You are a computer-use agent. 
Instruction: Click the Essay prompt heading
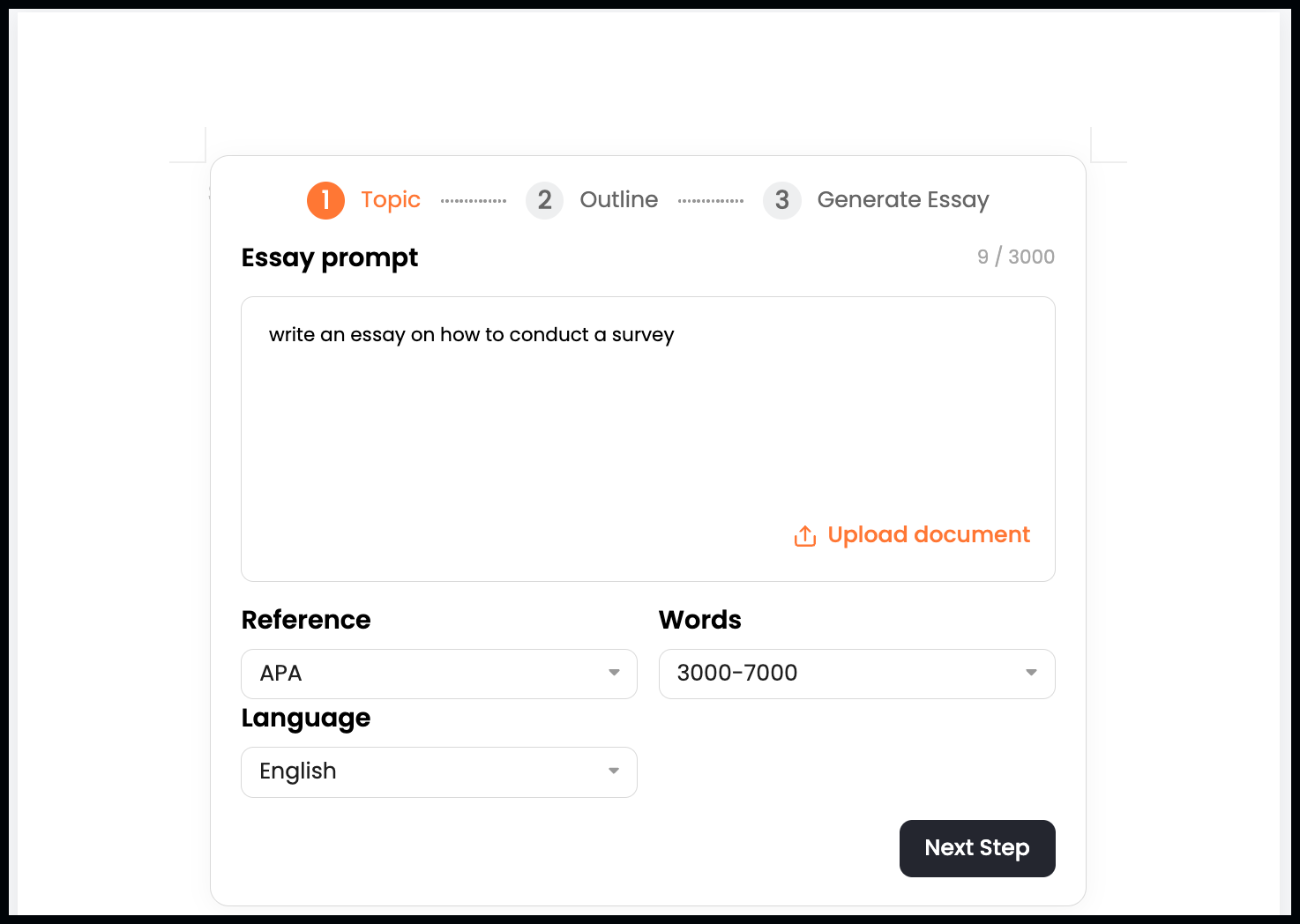(330, 257)
